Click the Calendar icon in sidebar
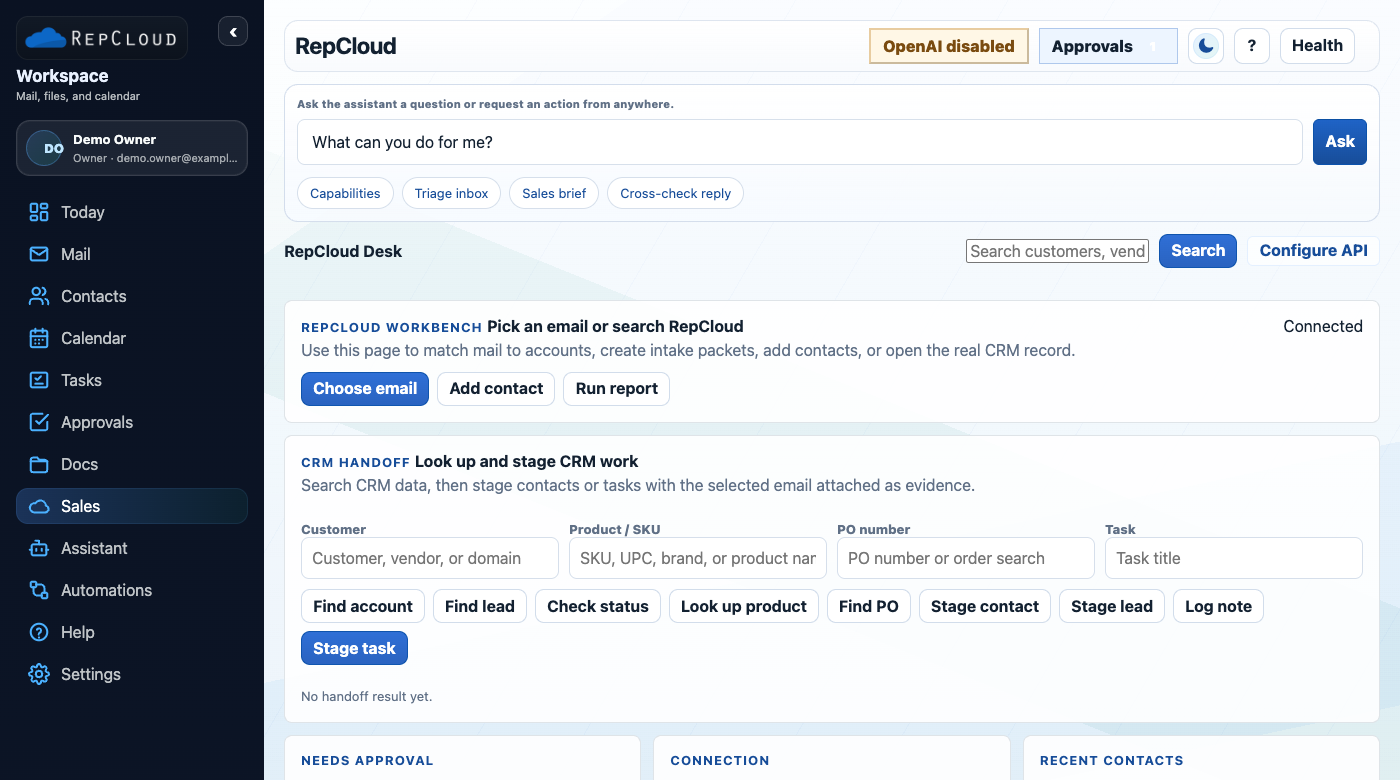 tap(39, 338)
